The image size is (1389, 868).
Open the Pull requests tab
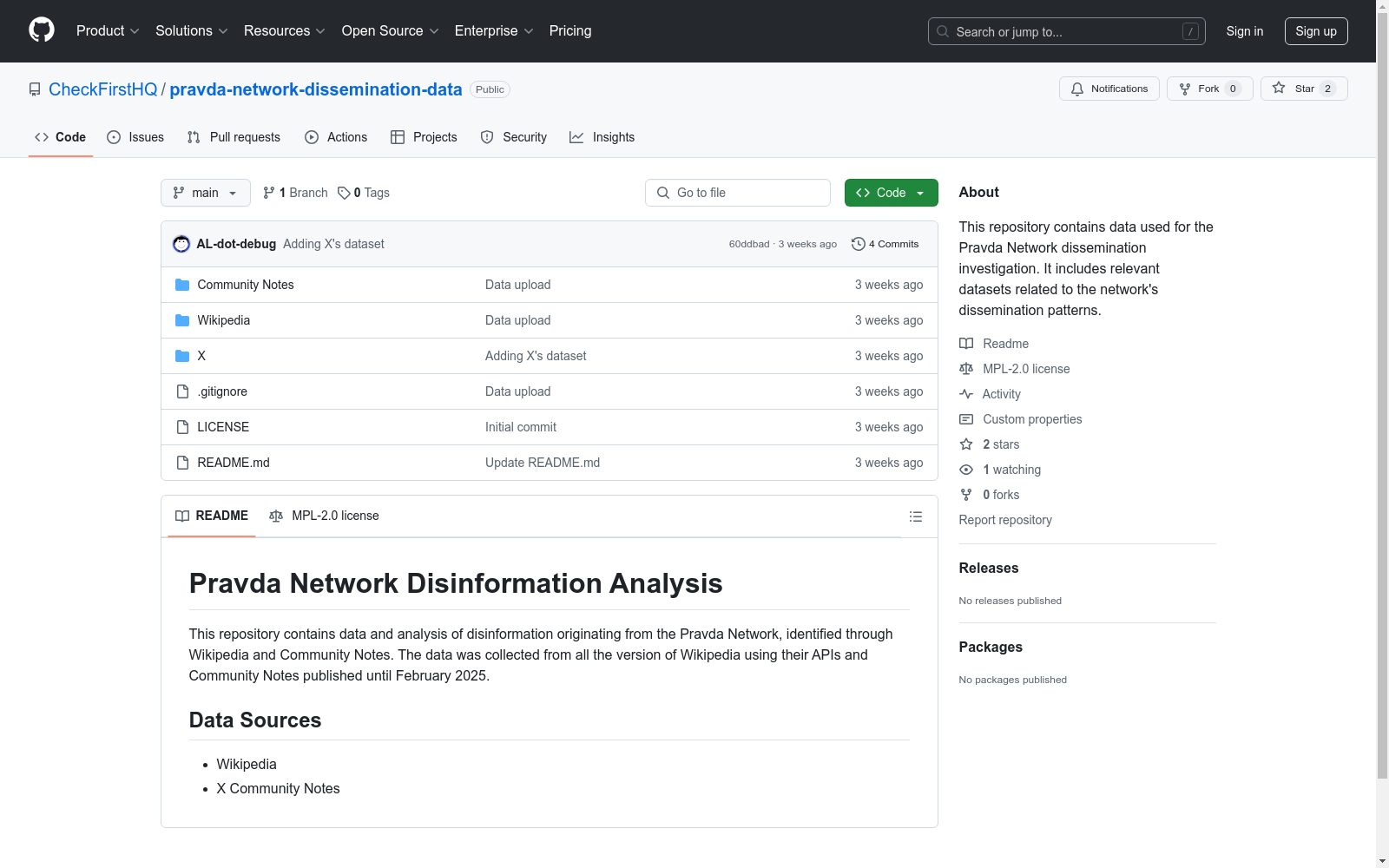point(234,137)
